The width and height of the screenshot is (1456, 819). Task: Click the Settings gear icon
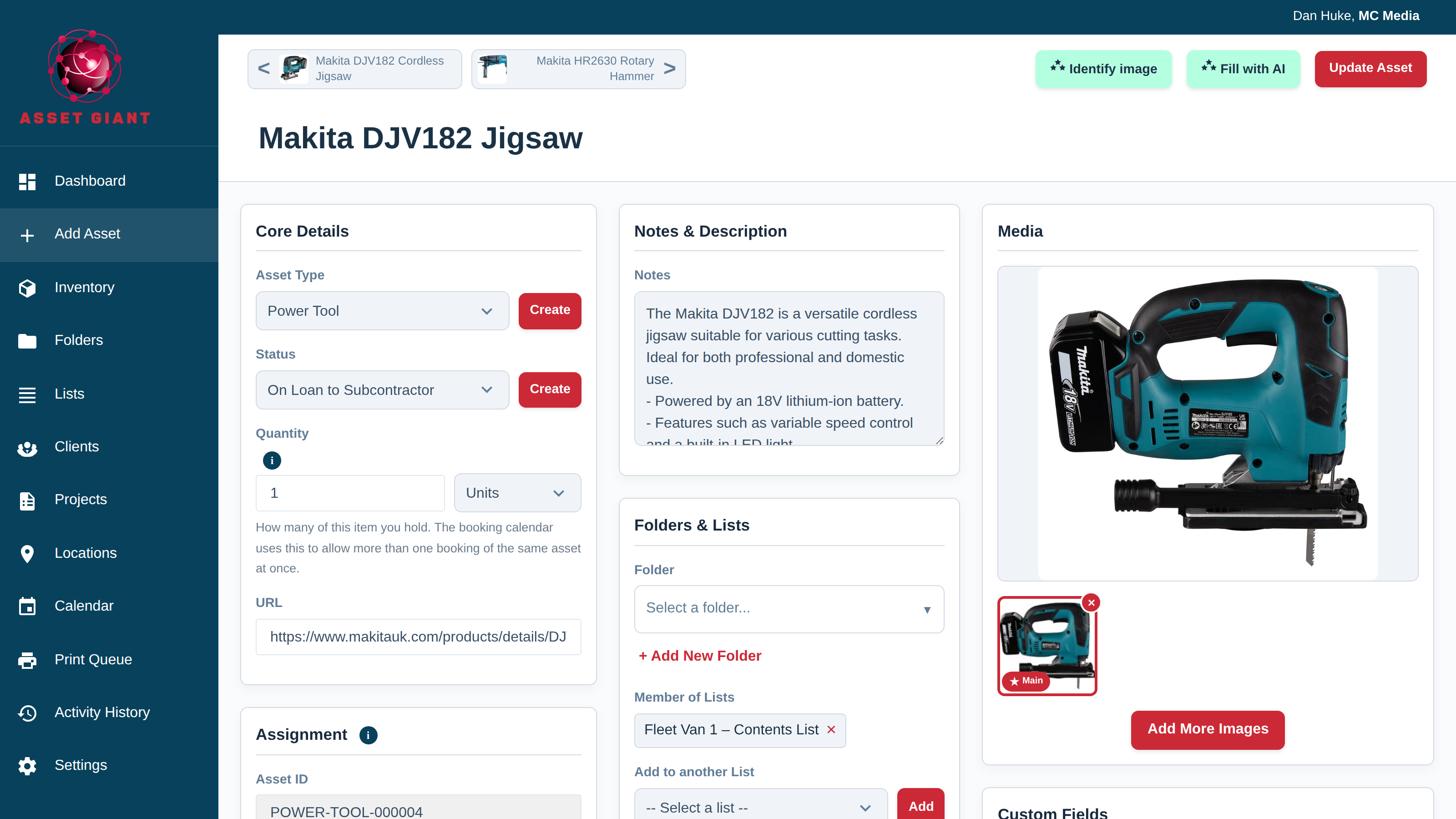click(x=27, y=766)
